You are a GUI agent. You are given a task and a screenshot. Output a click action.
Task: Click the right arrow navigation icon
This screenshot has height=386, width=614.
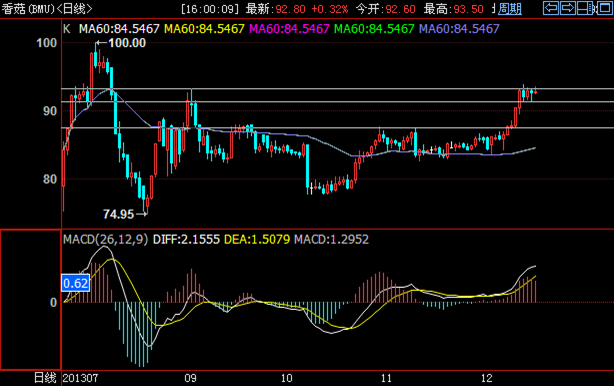[568, 8]
